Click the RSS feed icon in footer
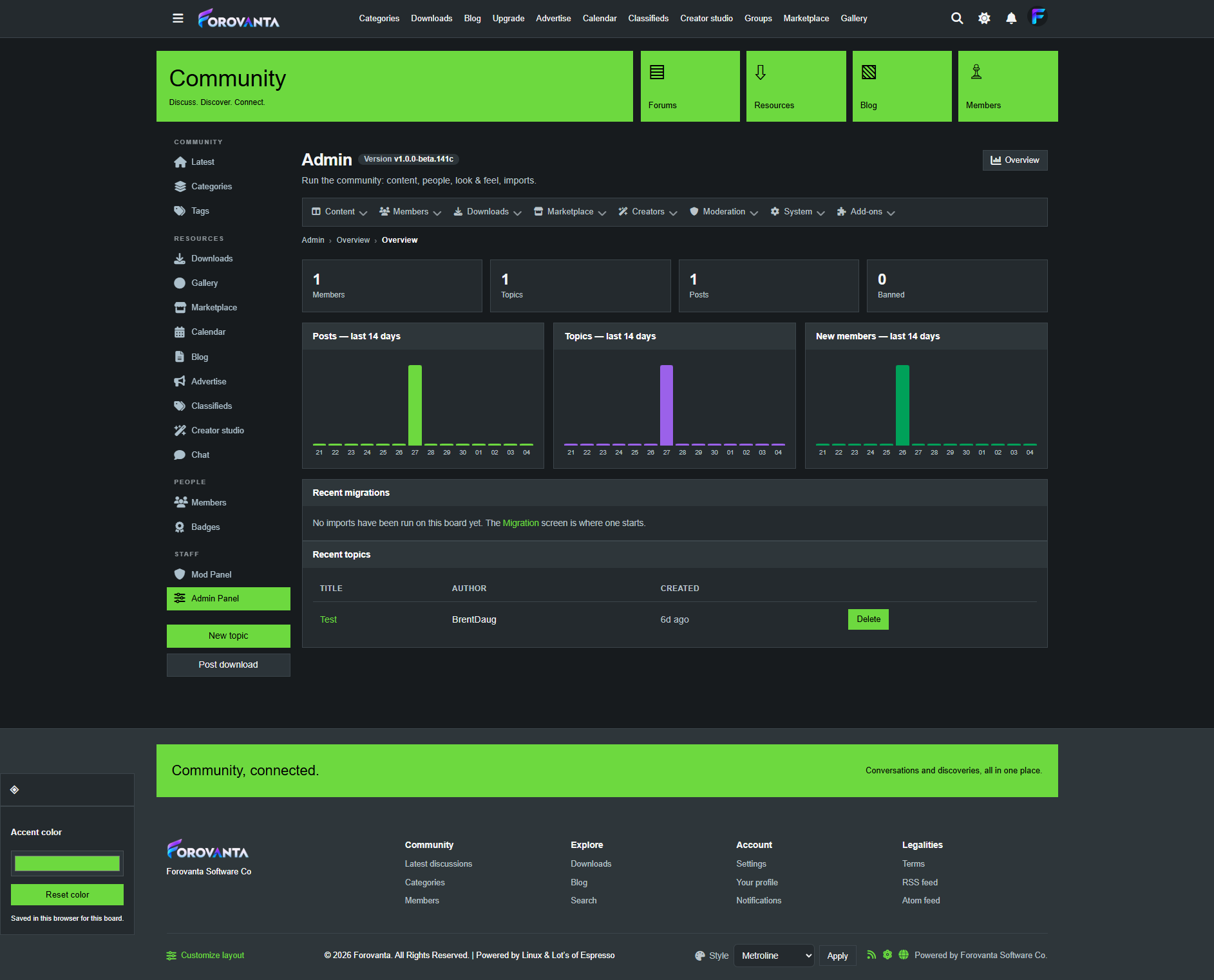1214x980 pixels. [x=871, y=955]
